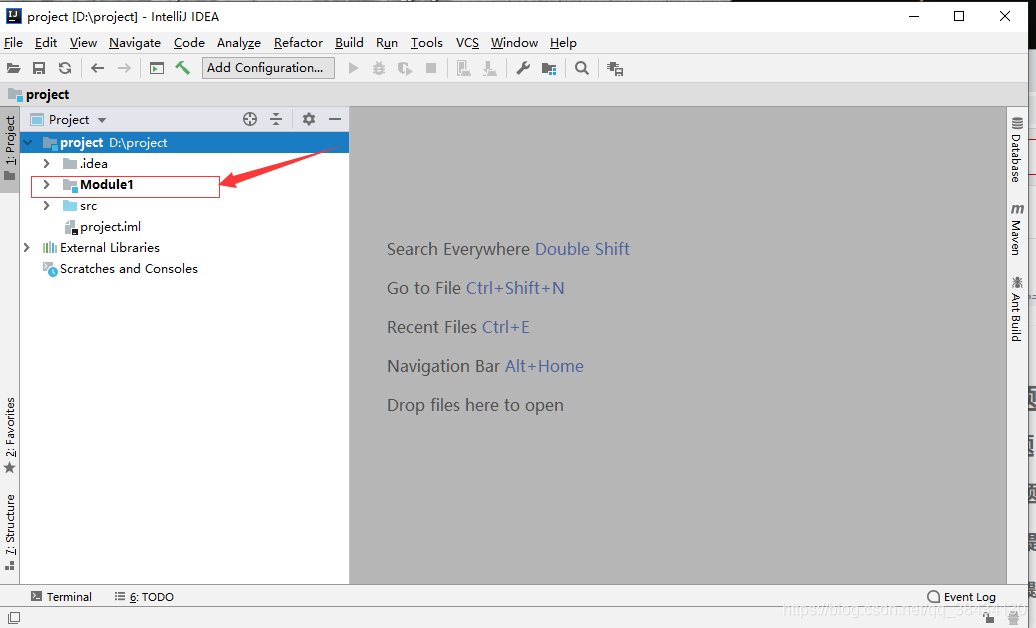Screen dimensions: 1036x628
Task: Open the View menu
Action: pyautogui.click(x=83, y=42)
